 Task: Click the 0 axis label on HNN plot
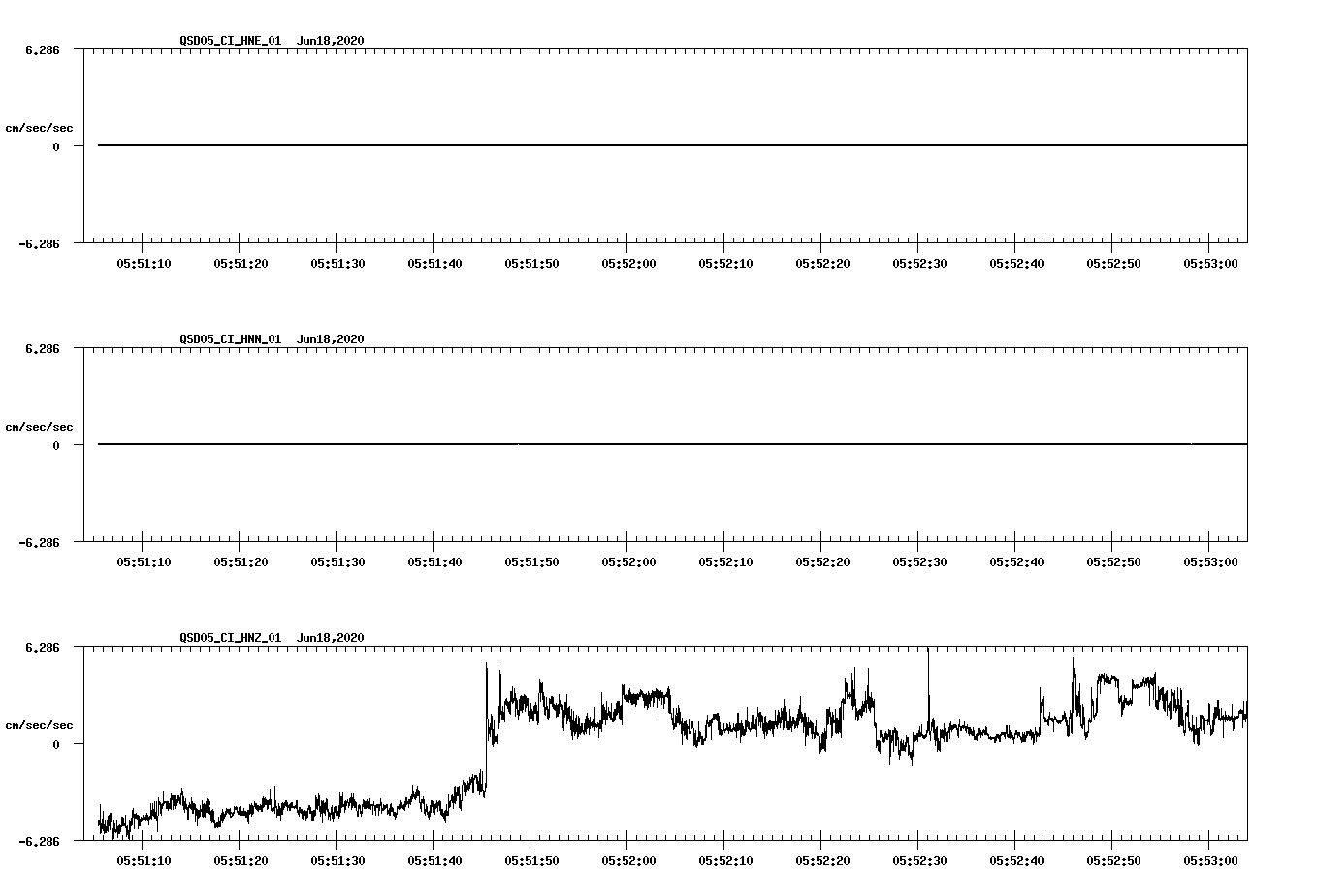[56, 446]
